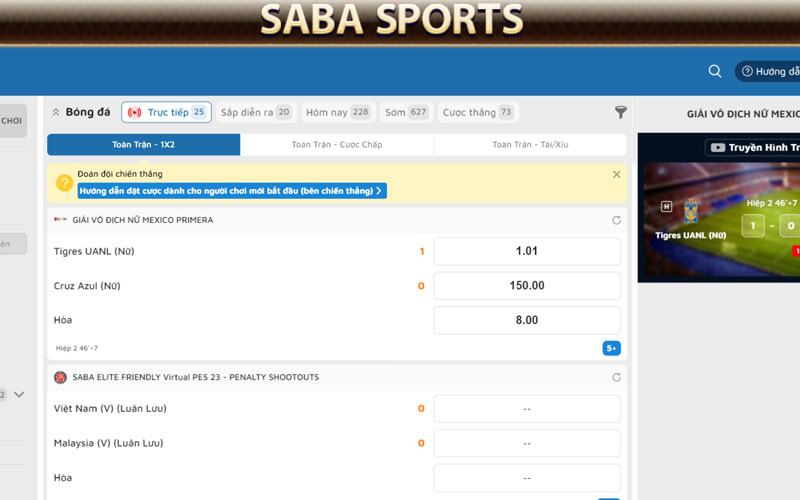The height and width of the screenshot is (500, 800).
Task: Click the Cruz Azul (Nữ) team name
Action: [87, 286]
